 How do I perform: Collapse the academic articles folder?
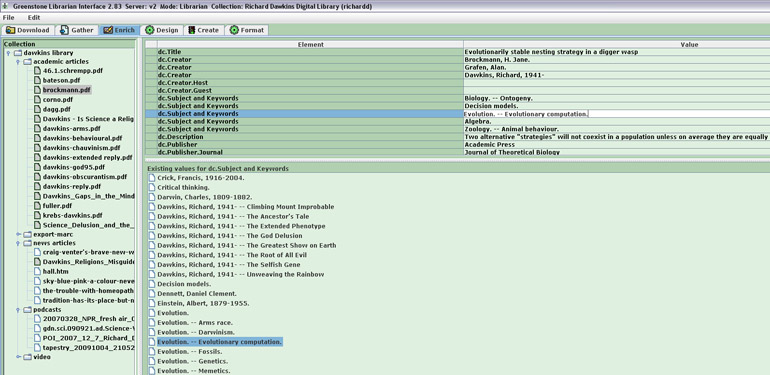point(18,62)
